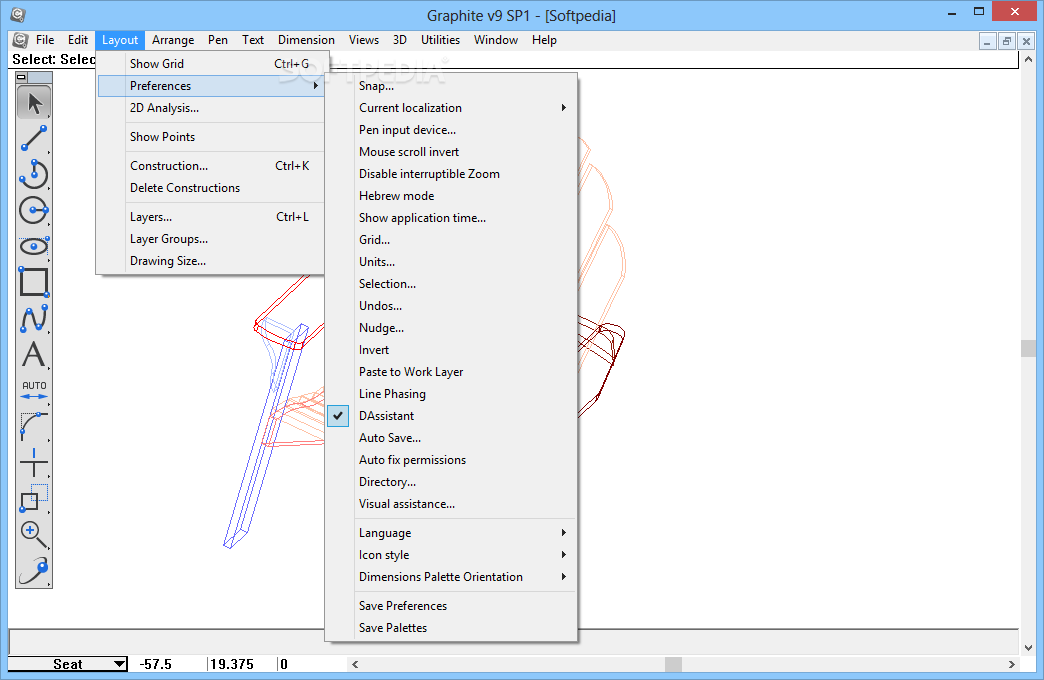Expand Dimensions Palette Orientation submenu
Viewport: 1044px width, 680px height.
[x=451, y=577]
